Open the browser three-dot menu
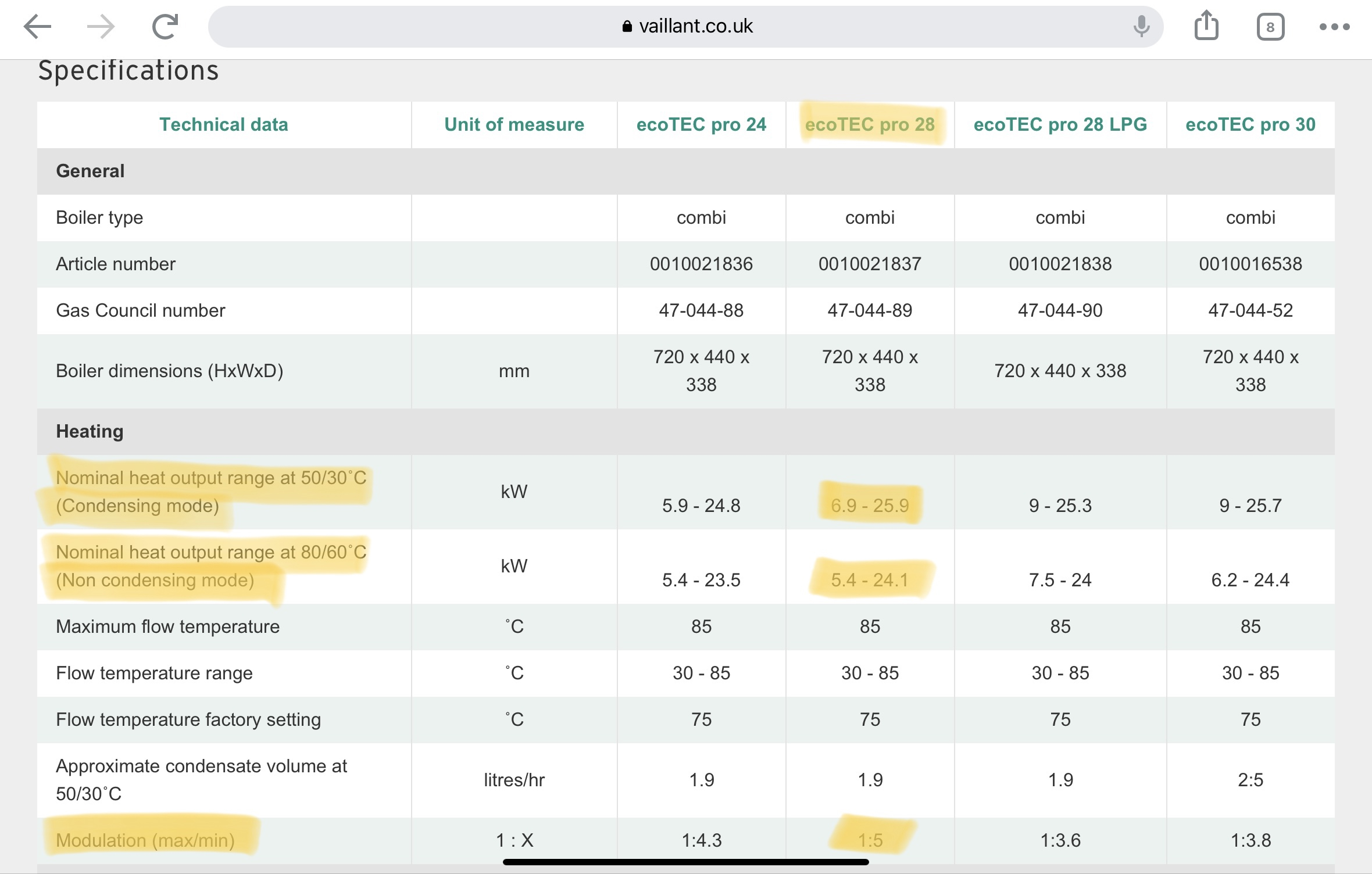 (1334, 27)
